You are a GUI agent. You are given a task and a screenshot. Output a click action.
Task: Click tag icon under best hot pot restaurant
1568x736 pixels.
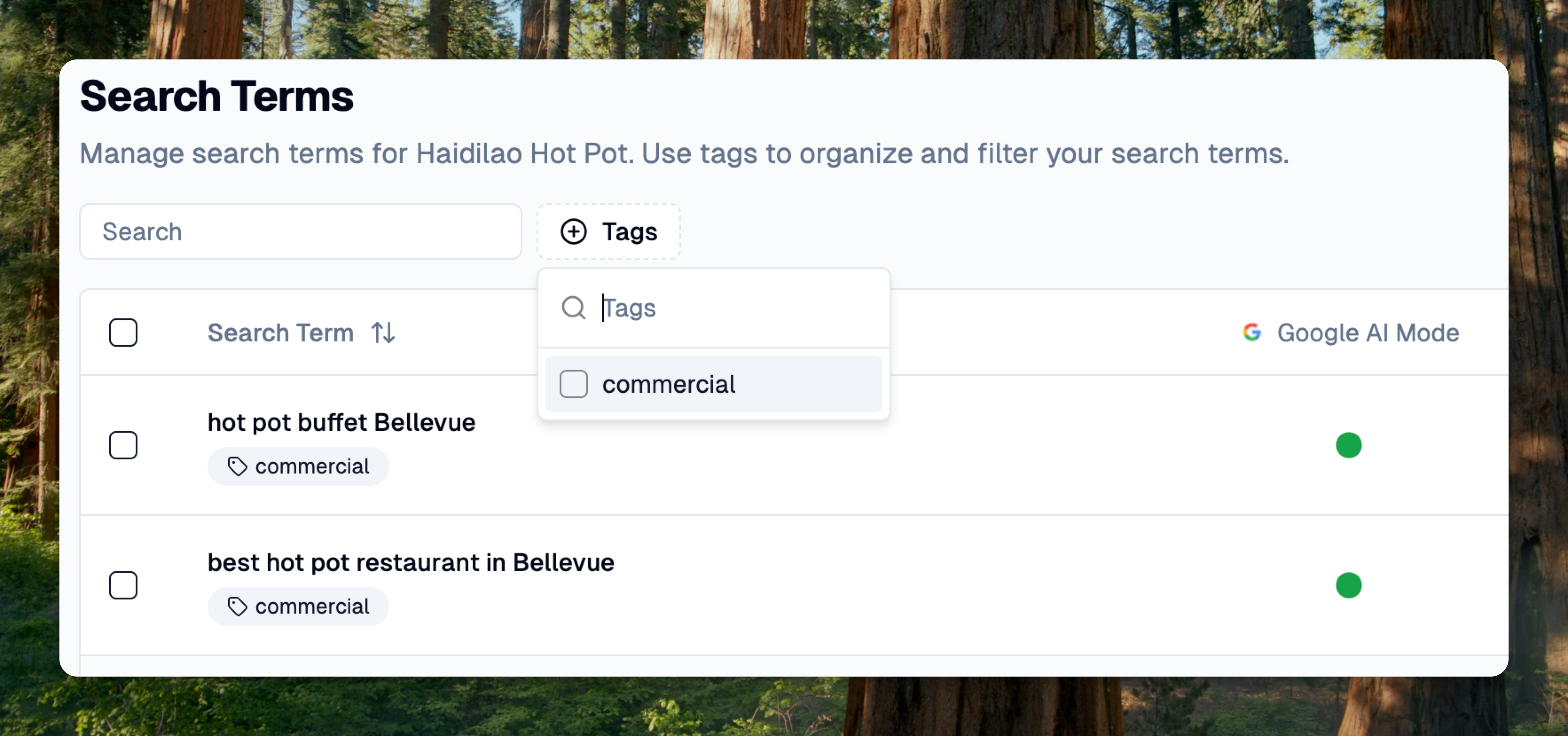(237, 607)
